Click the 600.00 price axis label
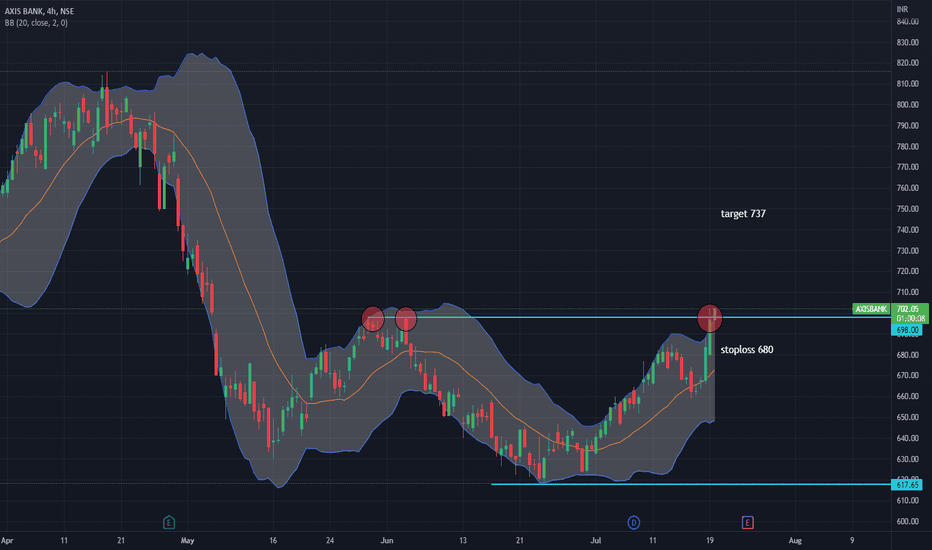932x550 pixels. point(908,521)
